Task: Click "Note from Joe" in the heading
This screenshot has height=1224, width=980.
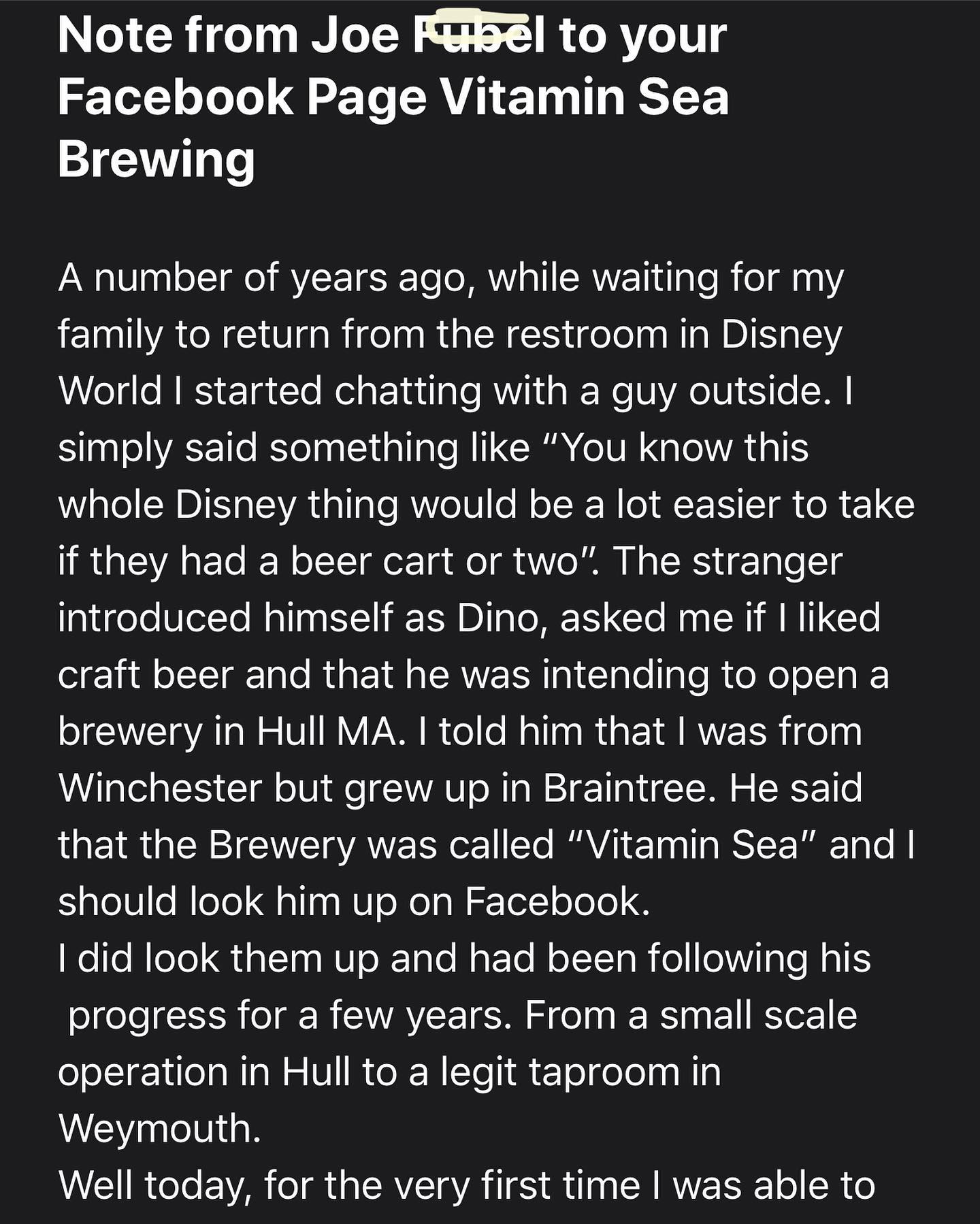Action: point(228,35)
